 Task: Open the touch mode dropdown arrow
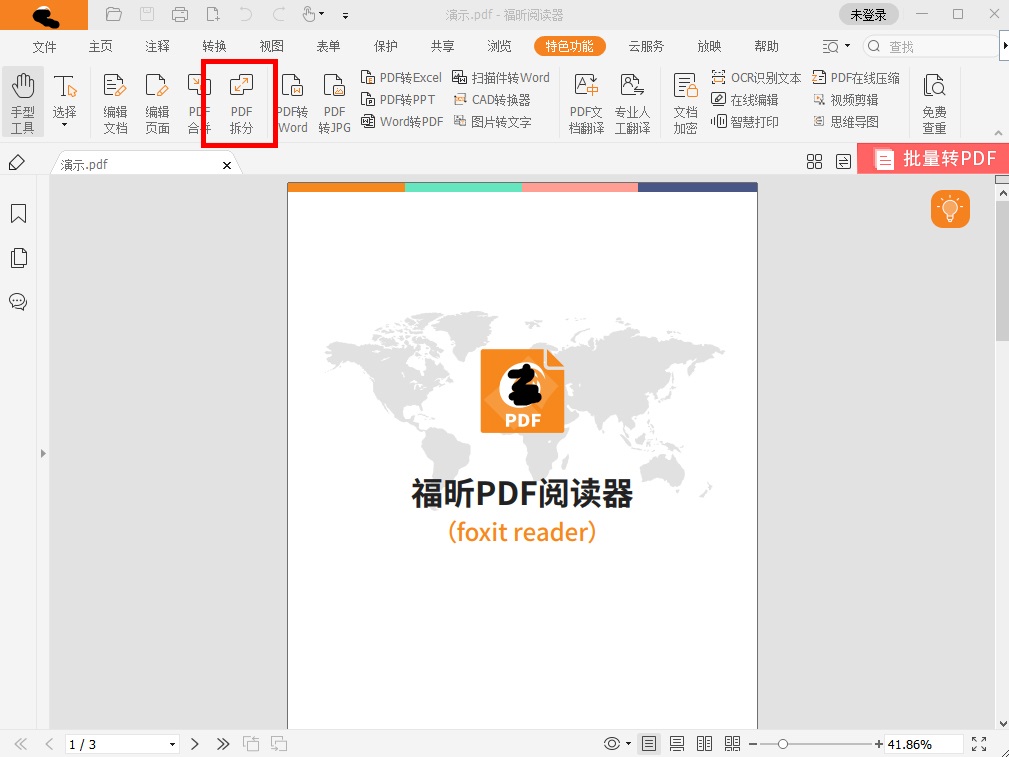click(x=322, y=14)
